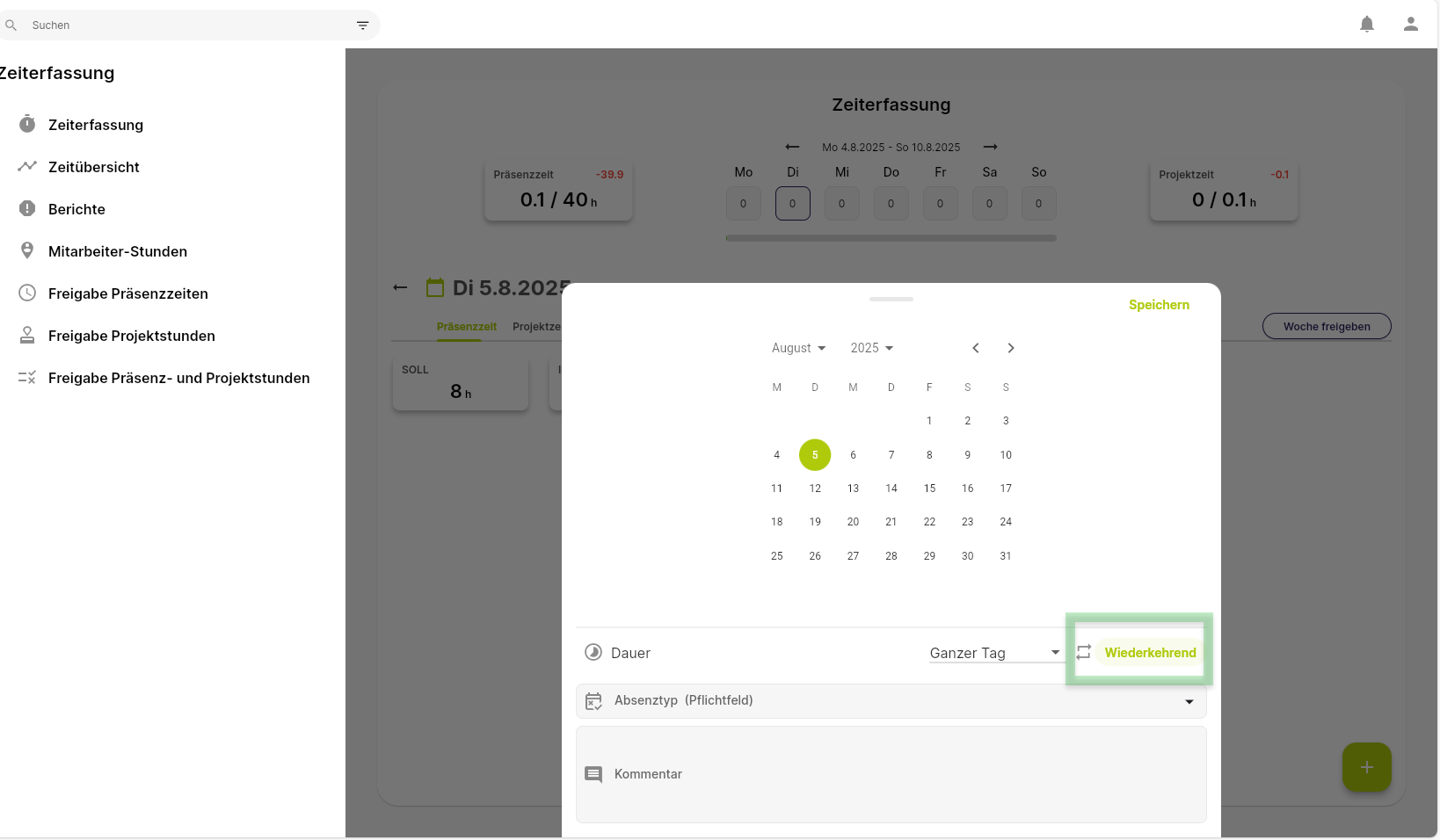
Task: Open the 2025 year dropdown
Action: (871, 348)
